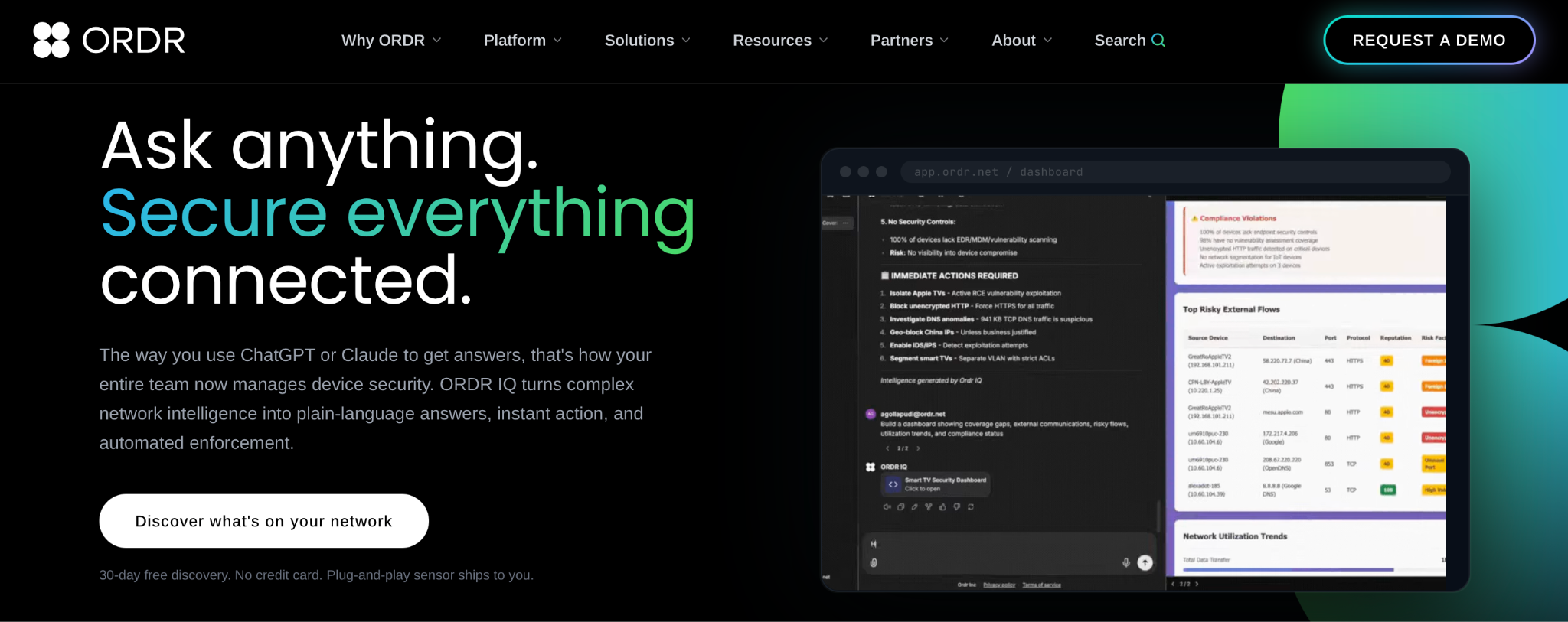Image resolution: width=1568 pixels, height=622 pixels.
Task: Open the Smart TV Security Dashboard card
Action: [936, 484]
